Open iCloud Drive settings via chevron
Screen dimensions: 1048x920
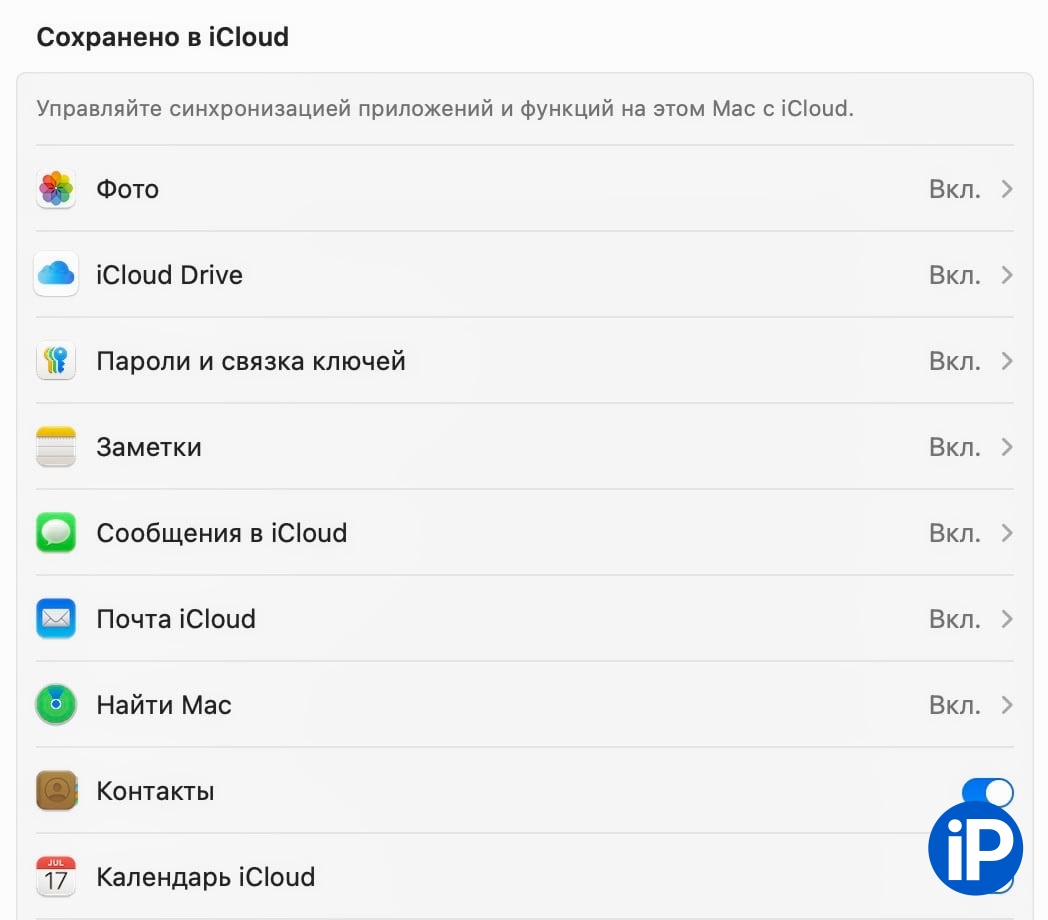coord(1007,275)
